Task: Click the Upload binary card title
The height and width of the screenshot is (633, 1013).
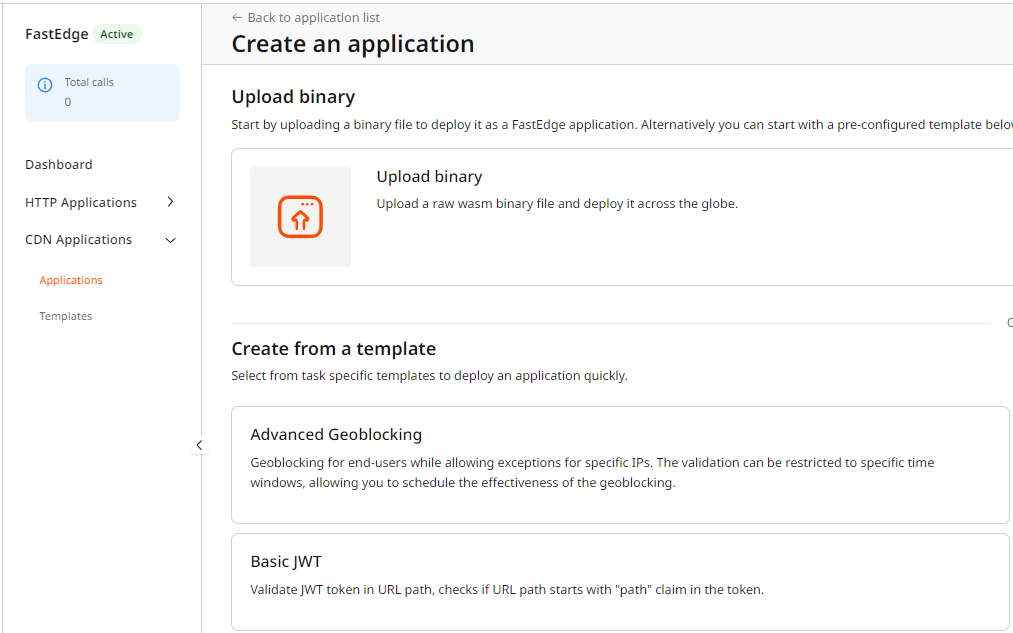Action: coord(429,177)
